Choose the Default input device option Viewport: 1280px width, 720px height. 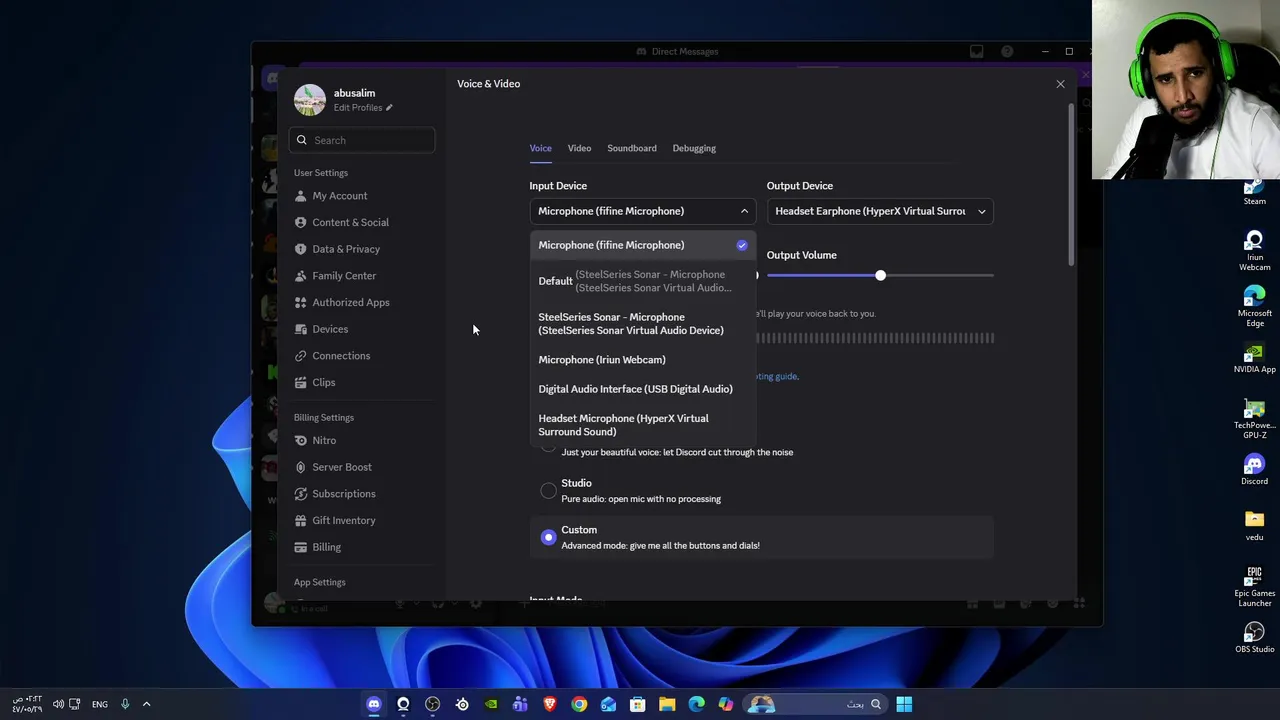(x=642, y=281)
